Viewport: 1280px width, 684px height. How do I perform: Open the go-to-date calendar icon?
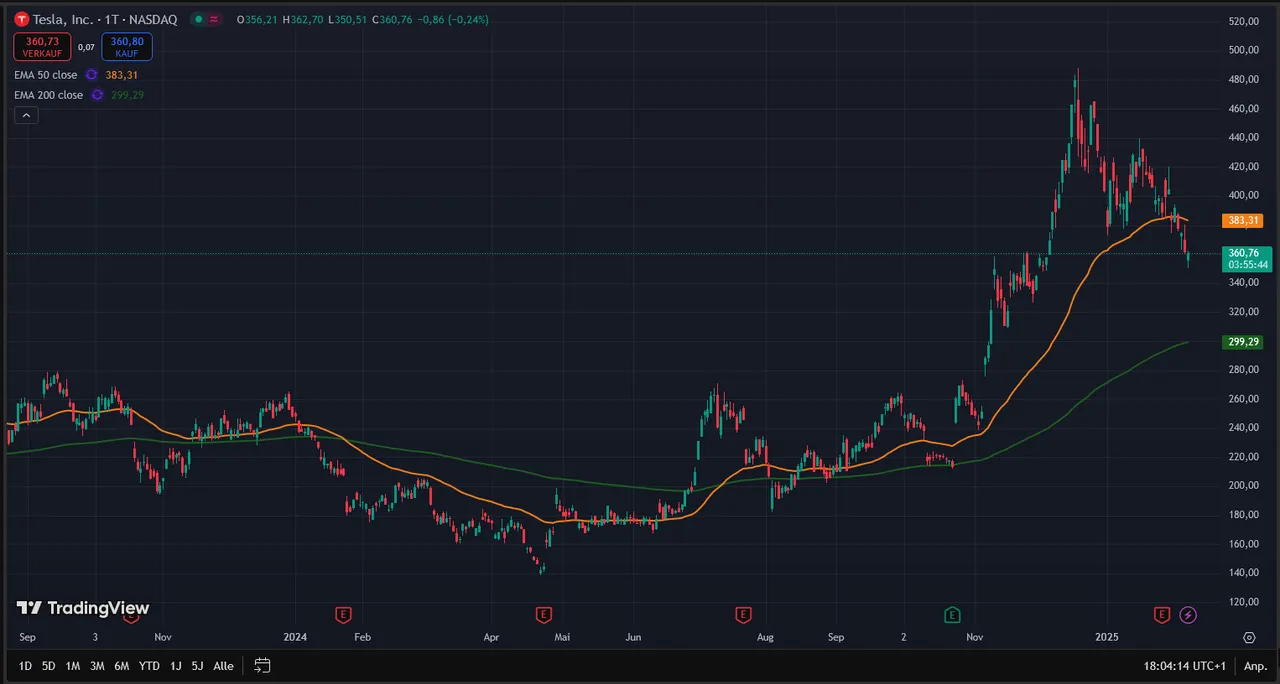click(x=262, y=665)
